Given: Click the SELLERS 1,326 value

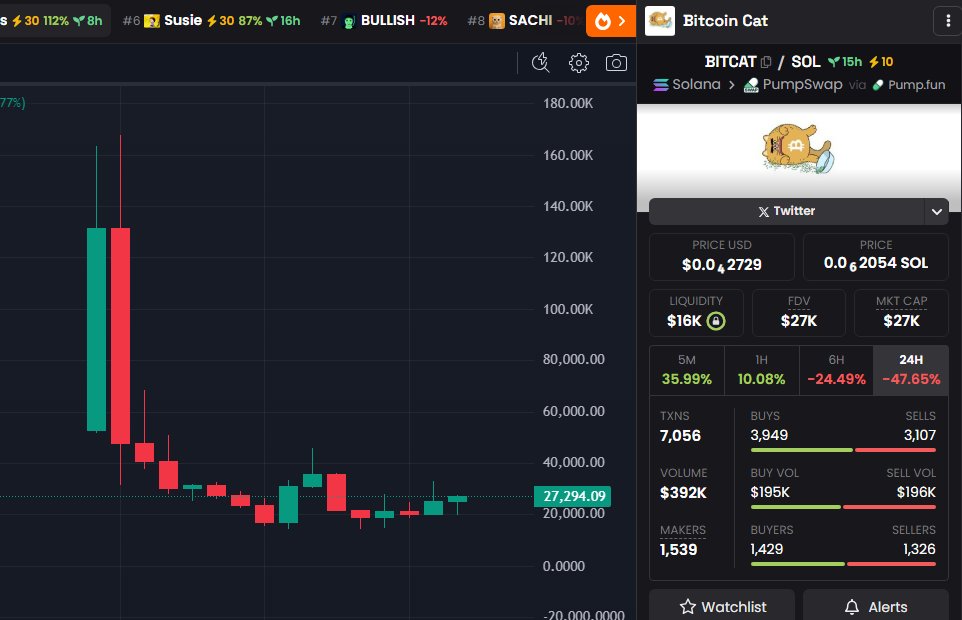Looking at the screenshot, I should tap(919, 549).
